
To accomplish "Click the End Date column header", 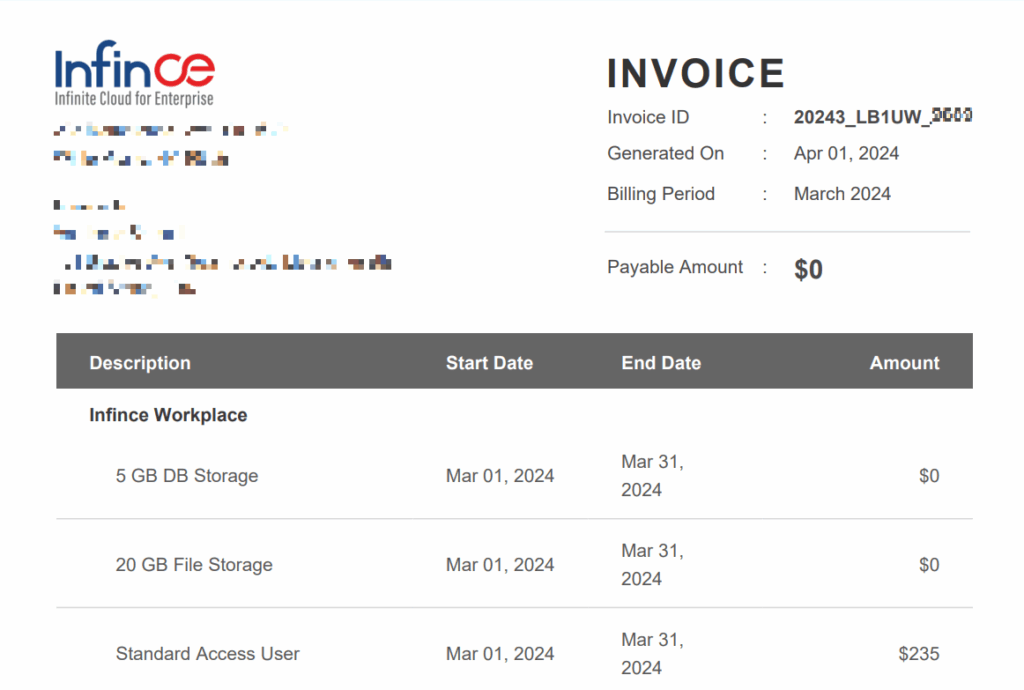I will 661,363.
